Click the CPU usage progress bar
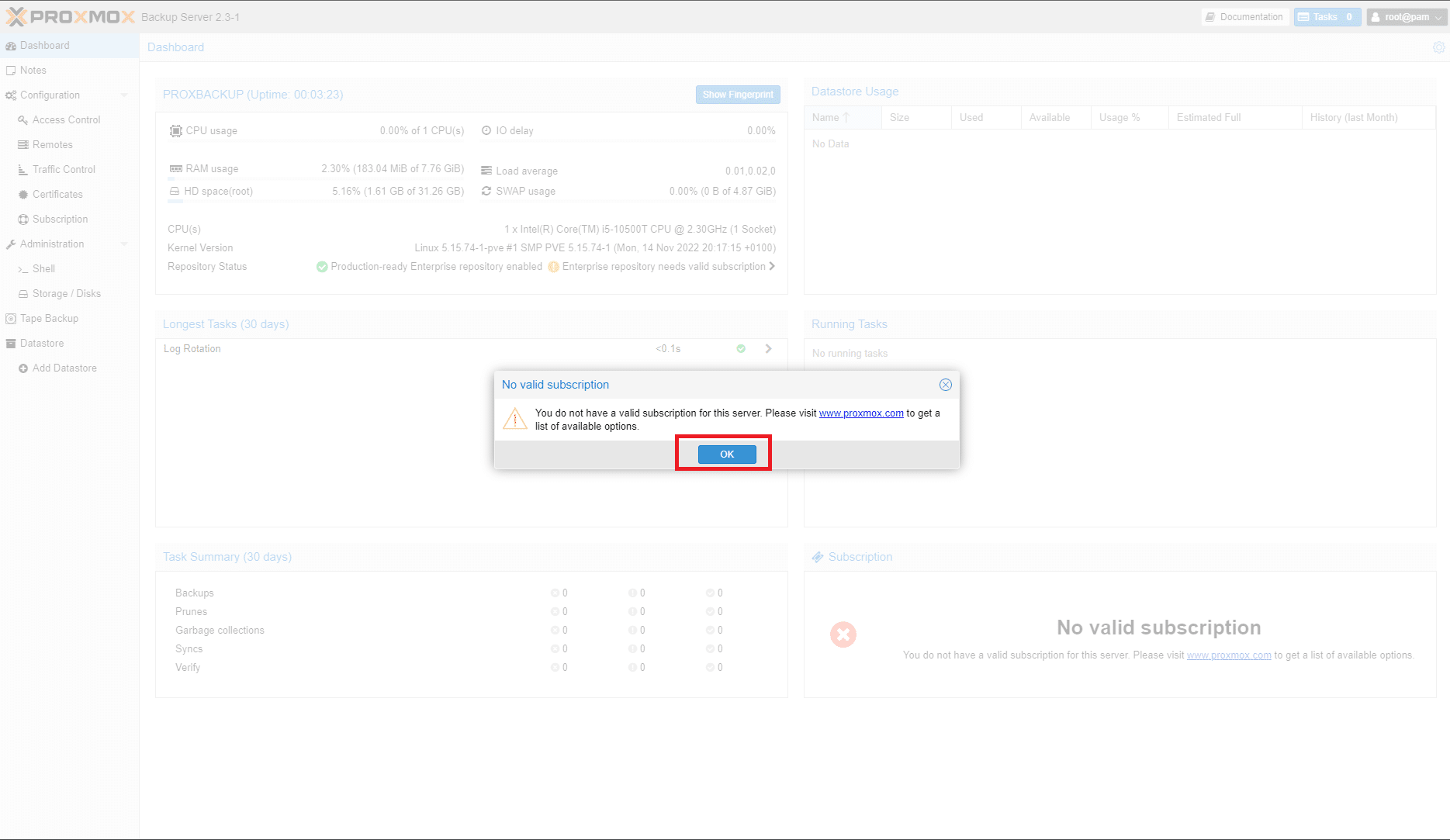 click(316, 141)
